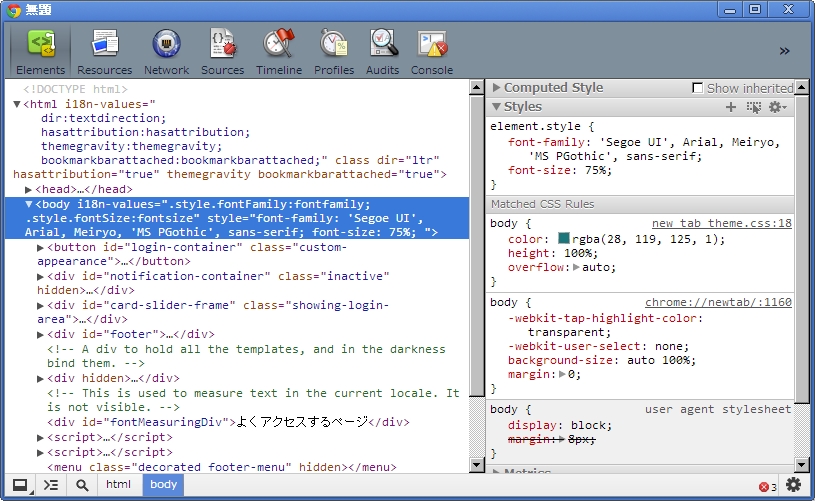Expand the notification-container div node
The height and width of the screenshot is (501, 815).
(x=41, y=277)
